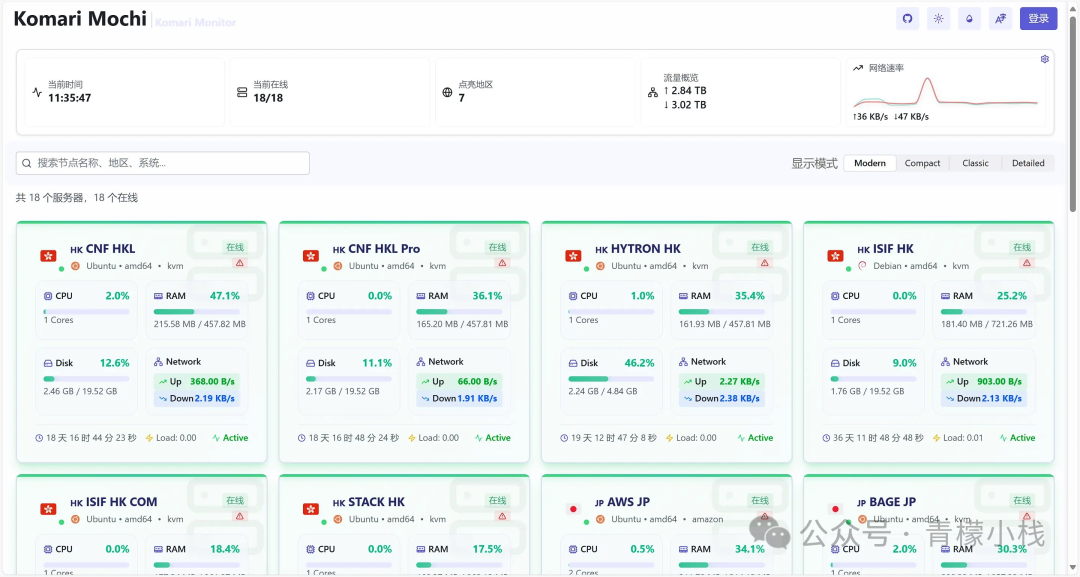This screenshot has height=577, width=1080.
Task: Click the warning triangle on STACK HK card
Action: [502, 516]
